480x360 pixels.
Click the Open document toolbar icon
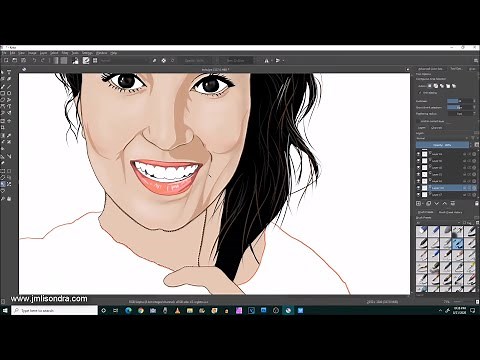point(15,60)
